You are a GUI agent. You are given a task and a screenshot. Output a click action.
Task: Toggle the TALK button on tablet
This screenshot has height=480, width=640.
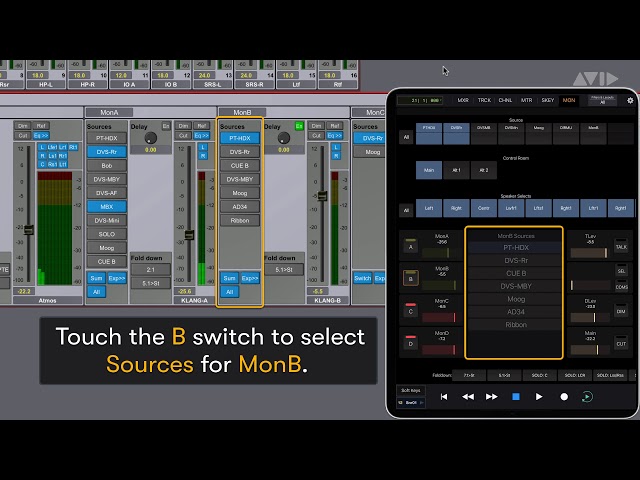(621, 246)
